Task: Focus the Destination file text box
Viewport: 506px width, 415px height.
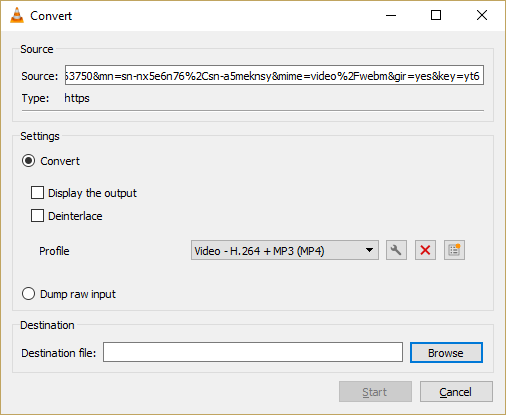Action: click(253, 352)
